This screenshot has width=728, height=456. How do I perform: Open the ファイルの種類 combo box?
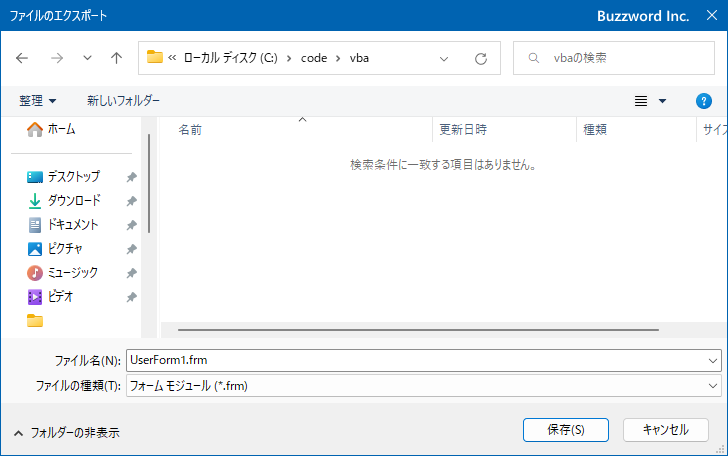tap(423, 386)
